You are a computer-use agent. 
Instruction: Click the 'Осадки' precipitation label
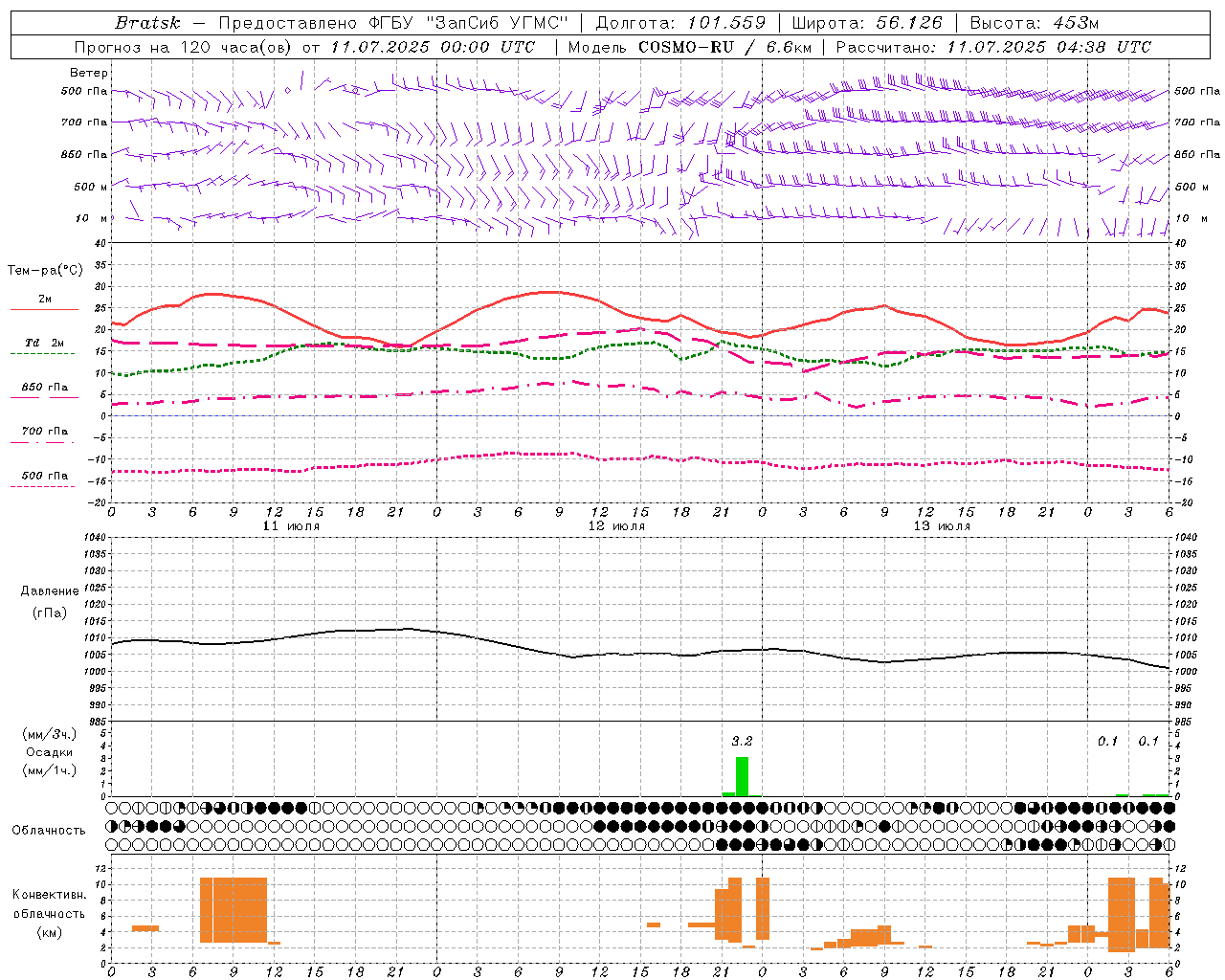click(x=50, y=752)
